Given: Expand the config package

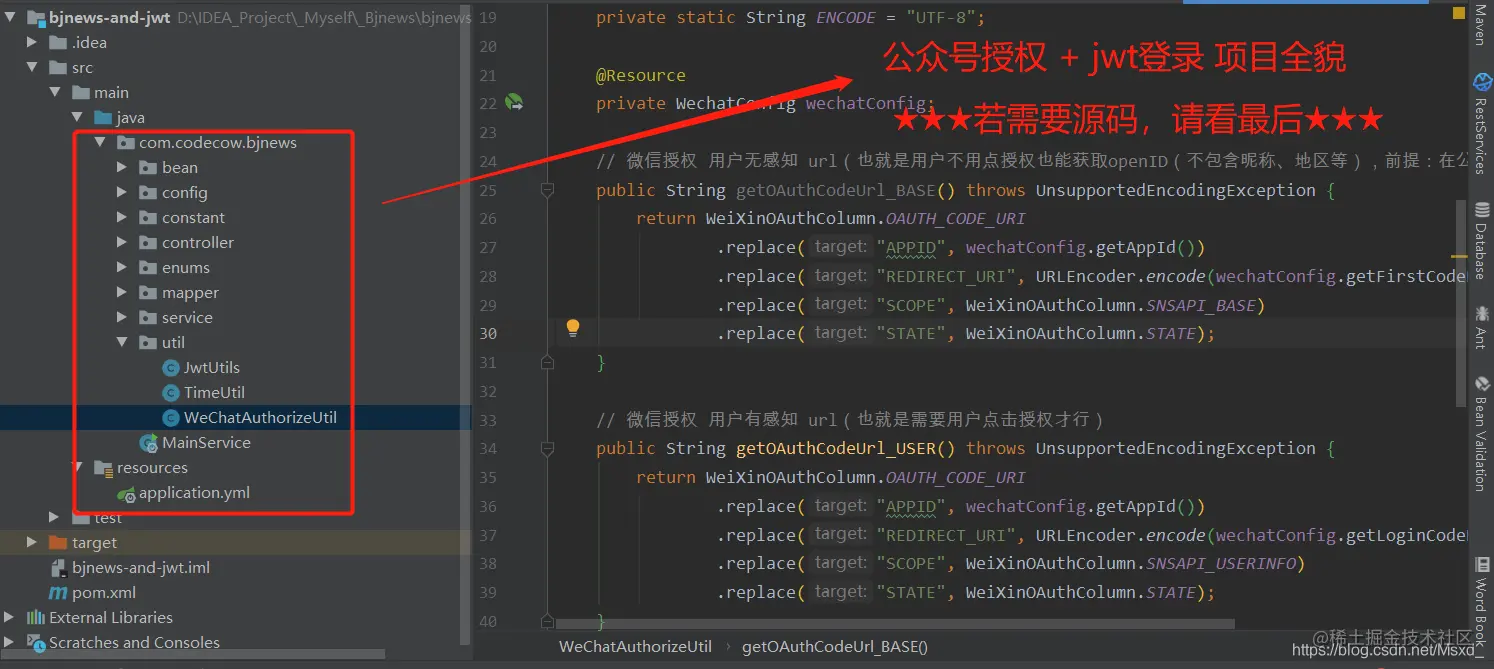Looking at the screenshot, I should [x=122, y=193].
